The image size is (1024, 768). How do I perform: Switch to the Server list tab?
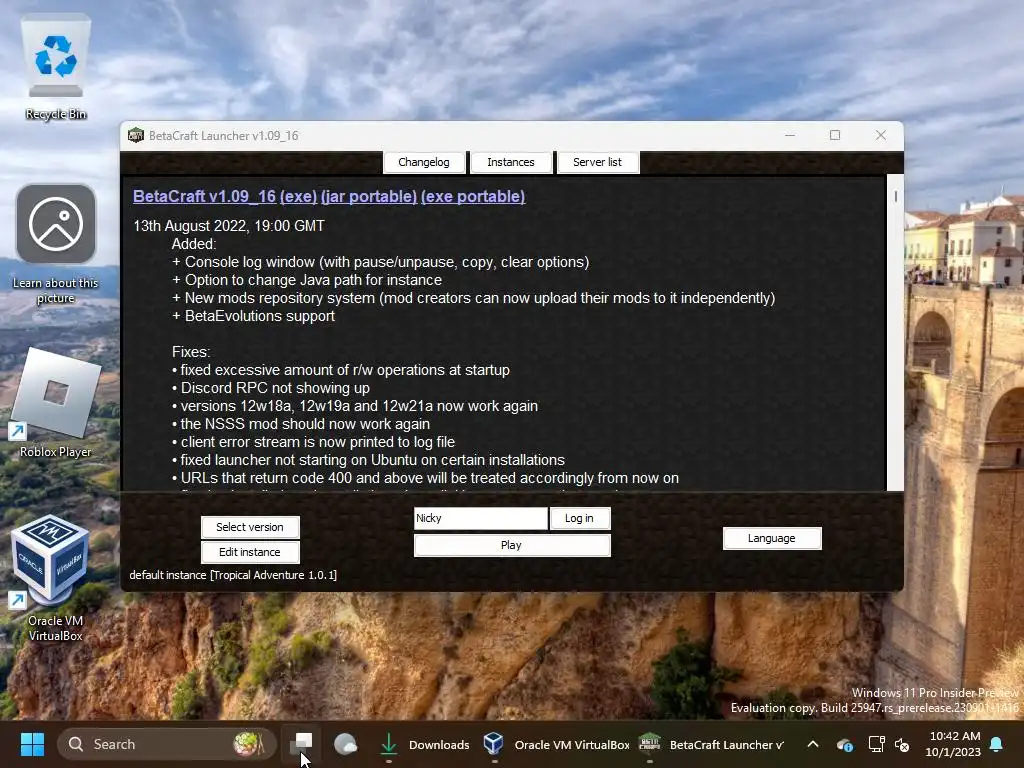coord(598,162)
